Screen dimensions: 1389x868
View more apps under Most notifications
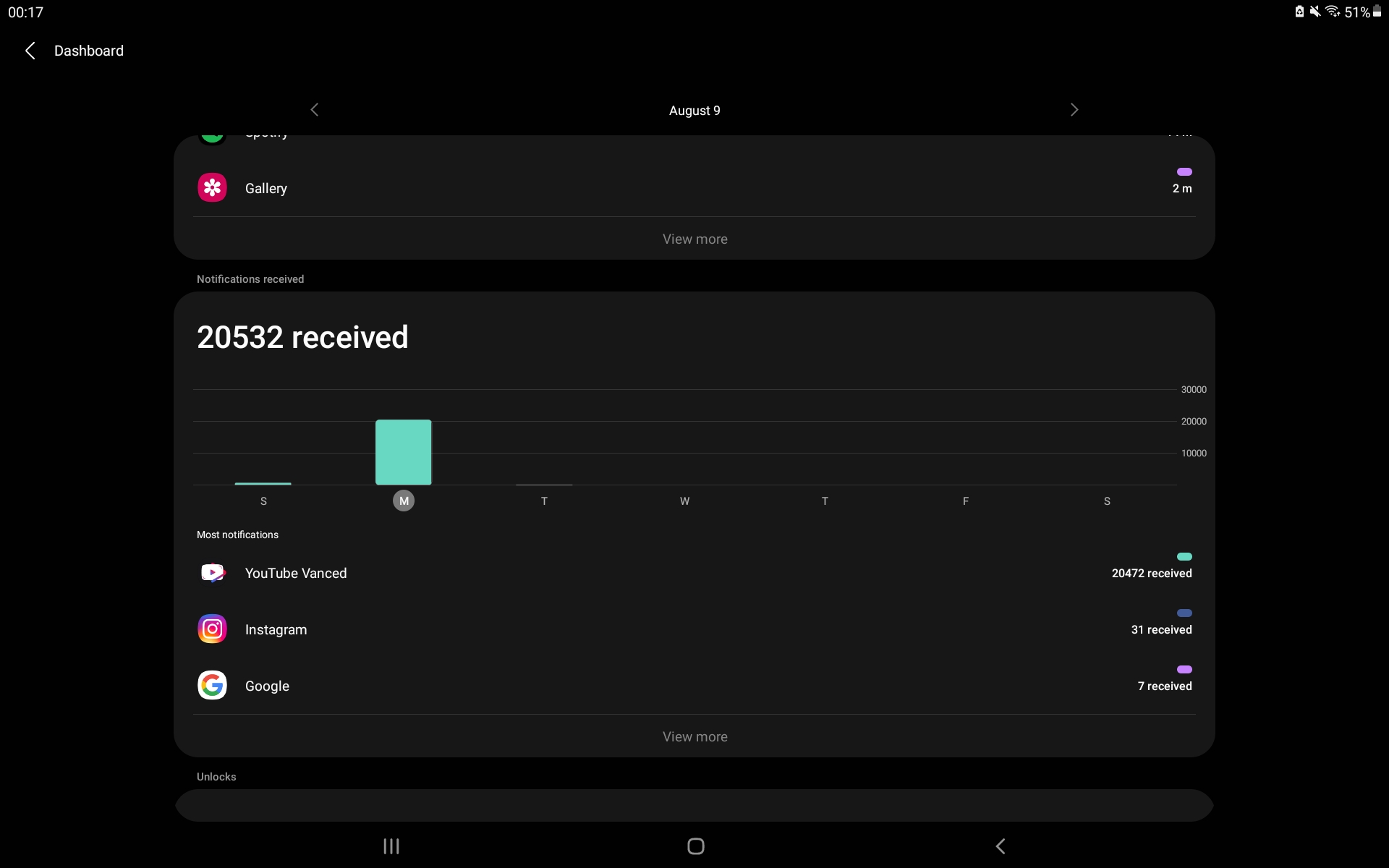[694, 736]
